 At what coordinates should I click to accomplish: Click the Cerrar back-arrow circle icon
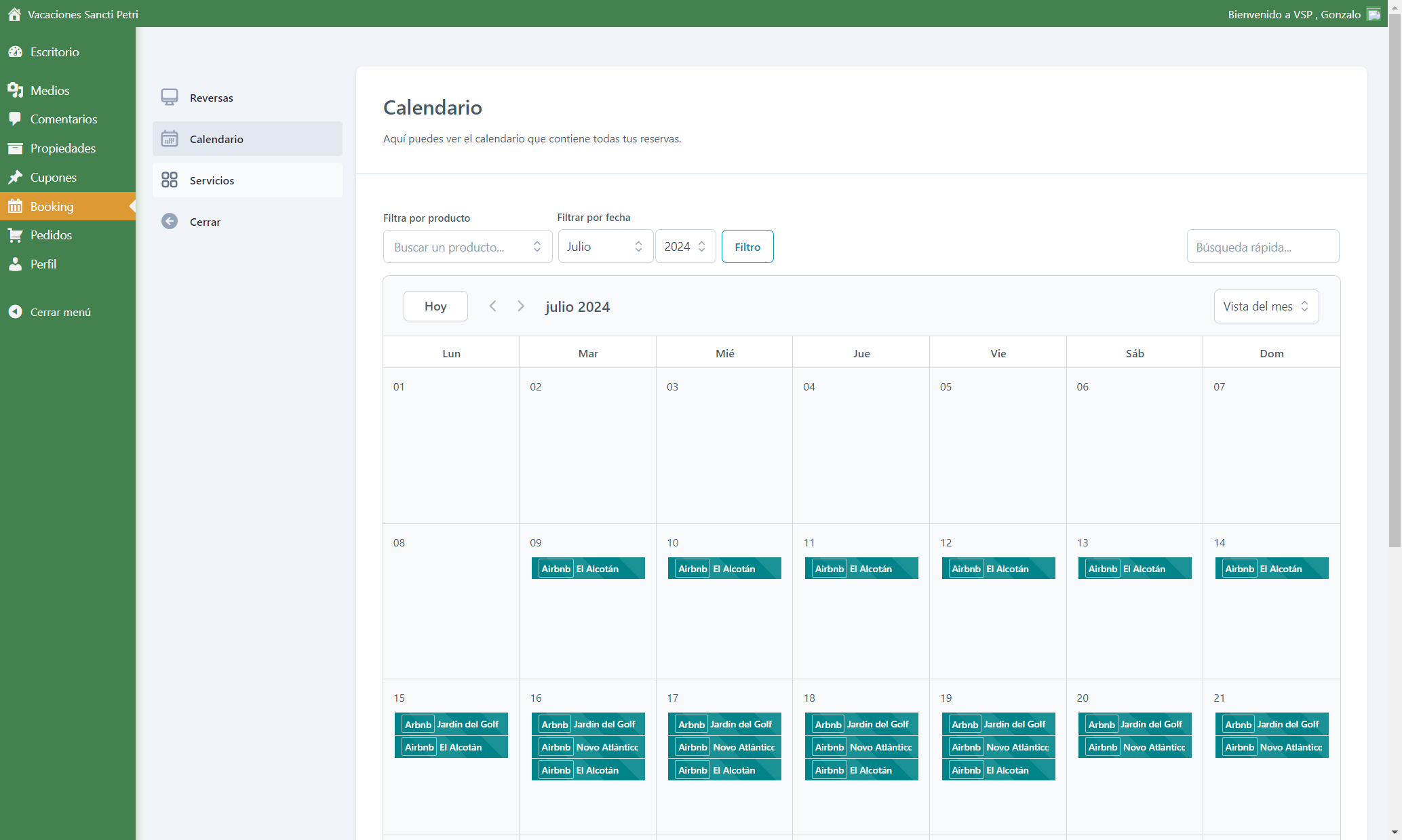click(x=170, y=222)
